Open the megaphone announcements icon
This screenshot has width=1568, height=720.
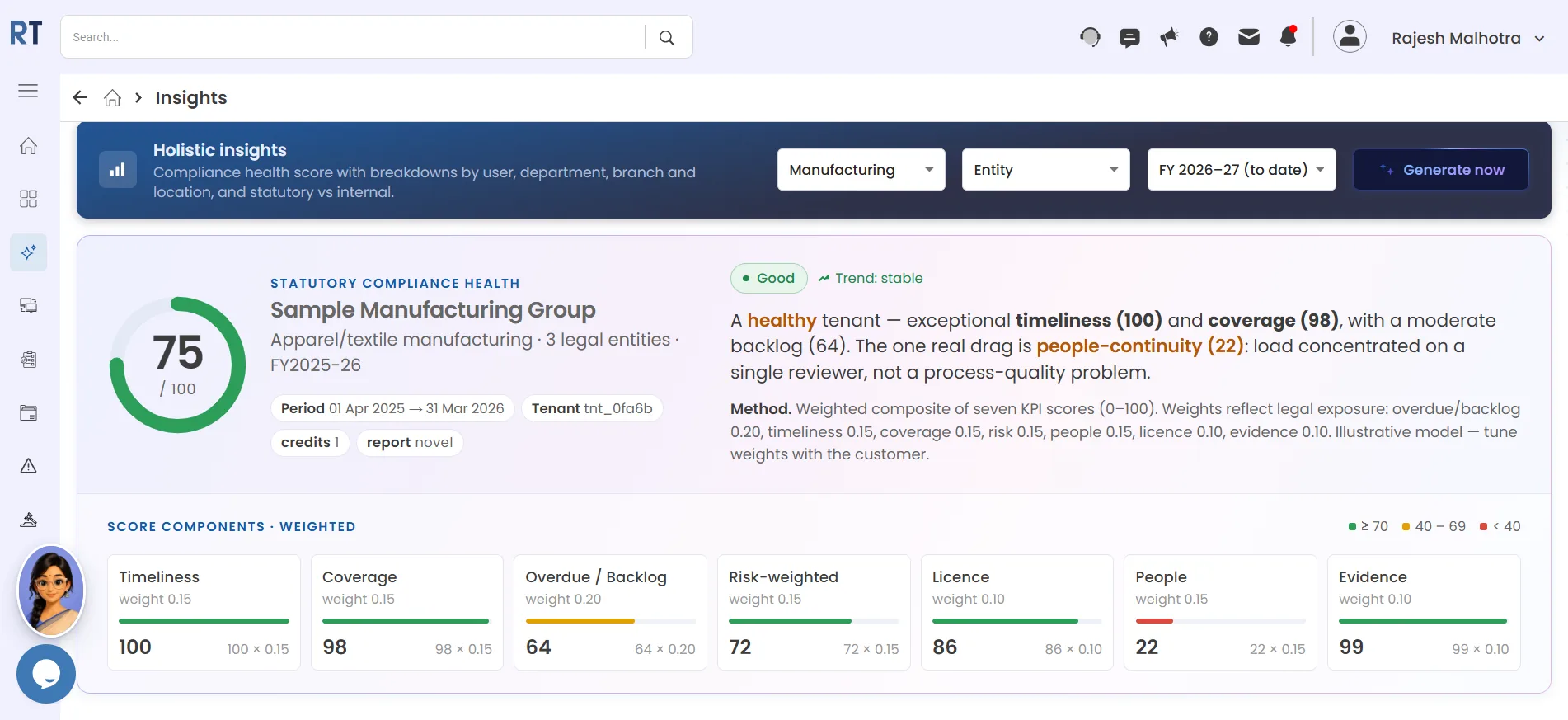(x=1169, y=37)
